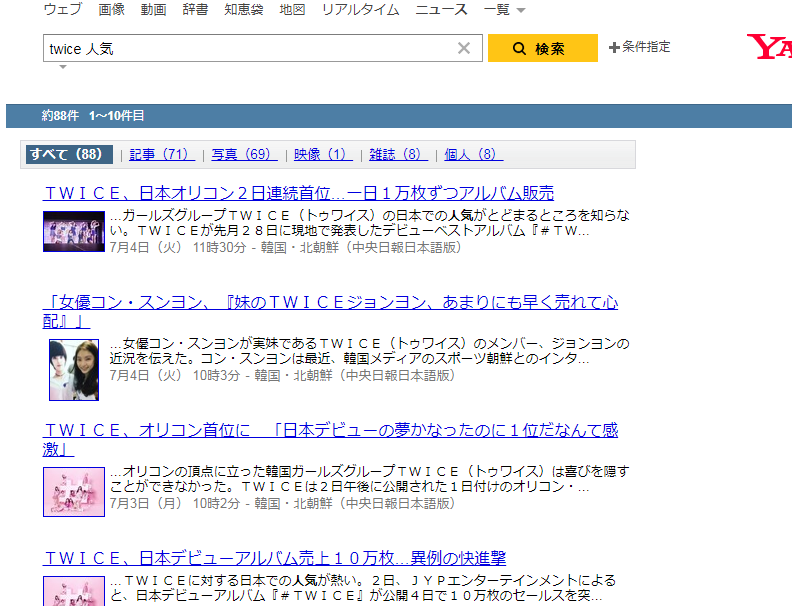Click the two-person portrait thumbnail
This screenshot has width=792, height=606.
pyautogui.click(x=74, y=369)
